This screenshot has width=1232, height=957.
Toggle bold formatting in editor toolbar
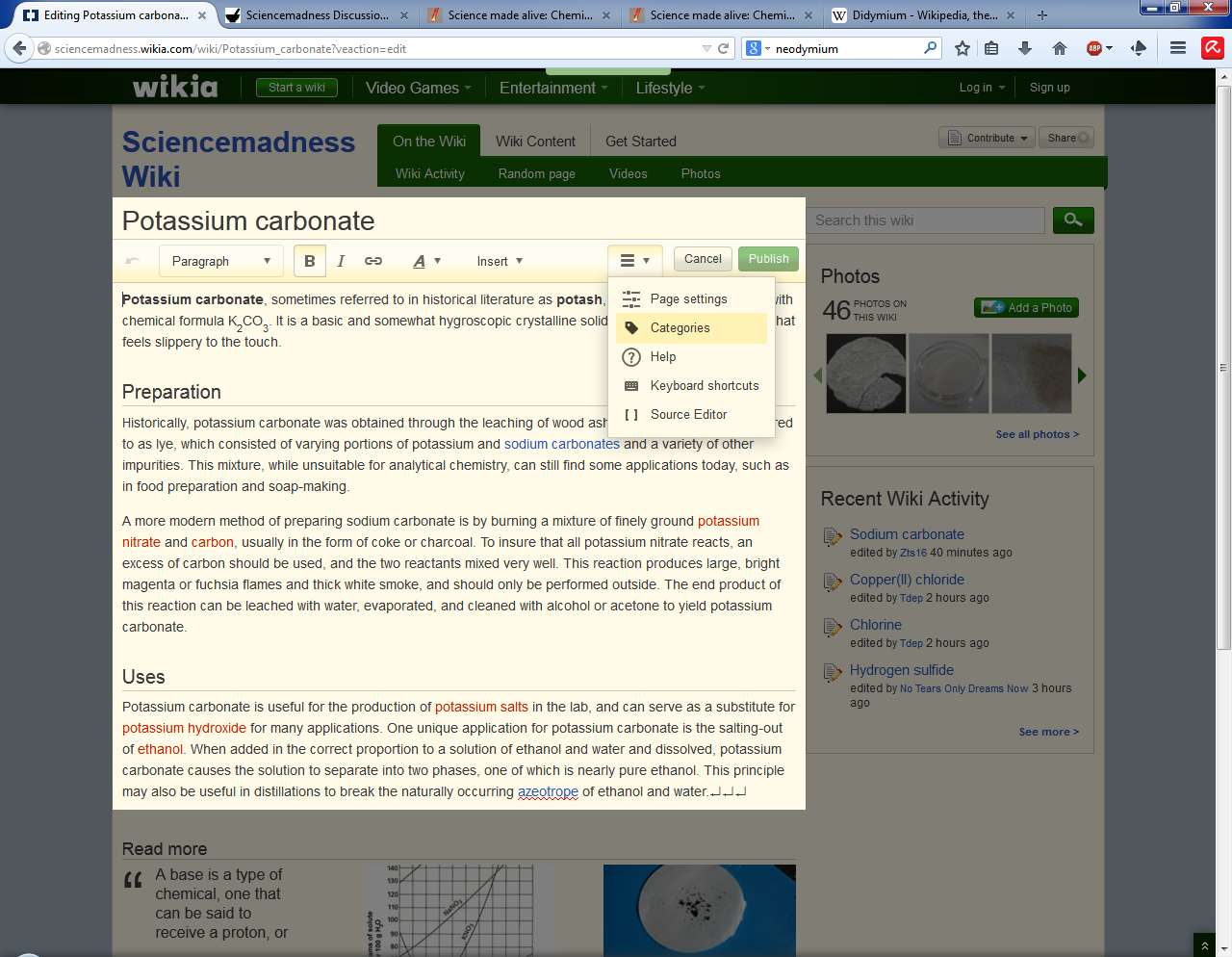[x=309, y=261]
